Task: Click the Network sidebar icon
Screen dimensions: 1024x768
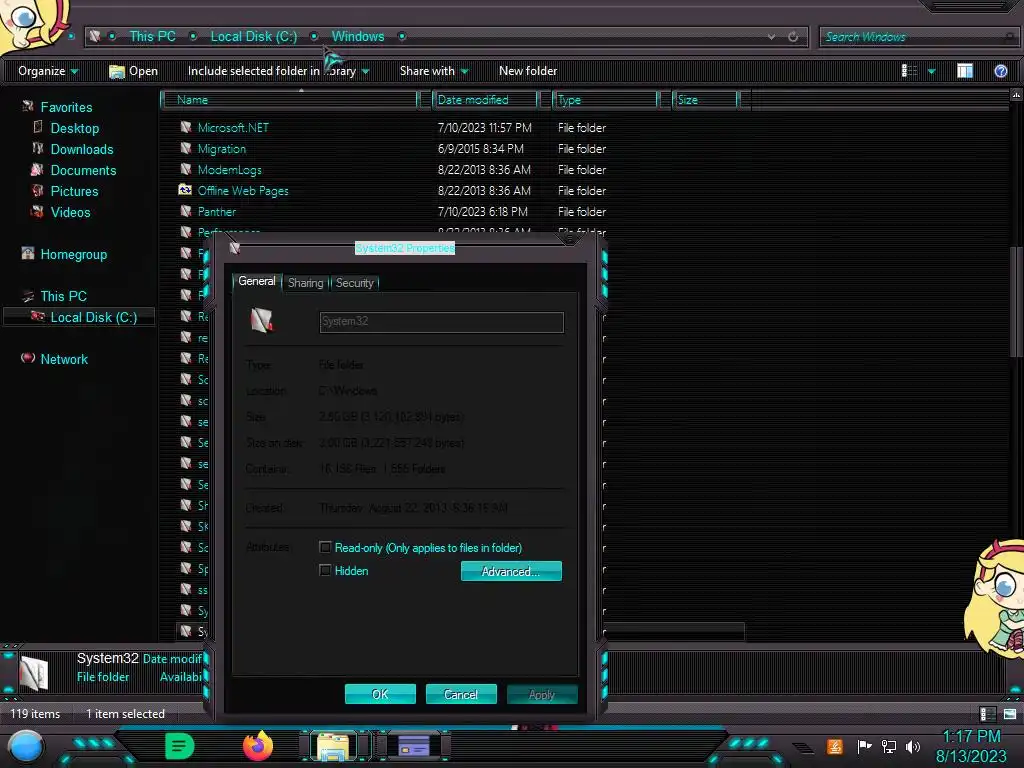Action: (27, 358)
